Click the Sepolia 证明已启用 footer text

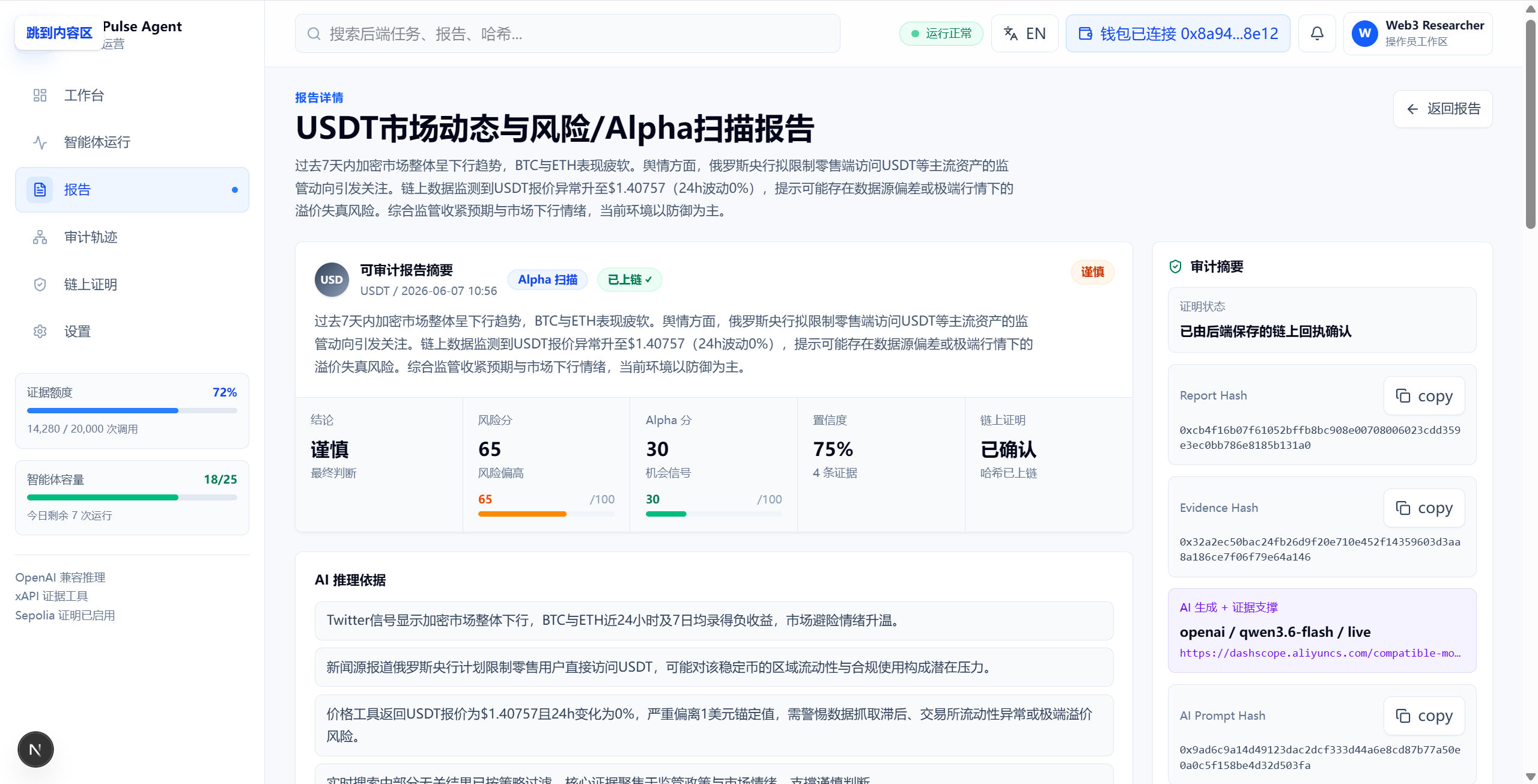(x=65, y=615)
